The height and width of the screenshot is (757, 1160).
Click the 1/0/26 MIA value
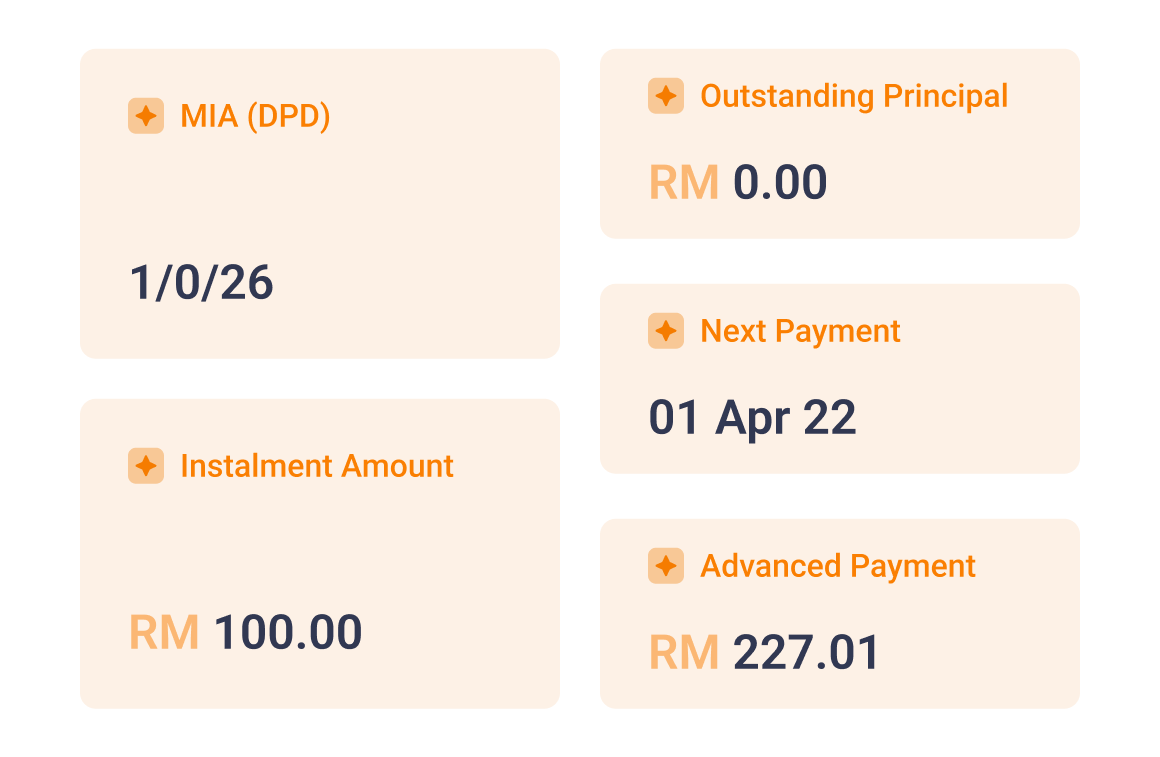click(202, 283)
